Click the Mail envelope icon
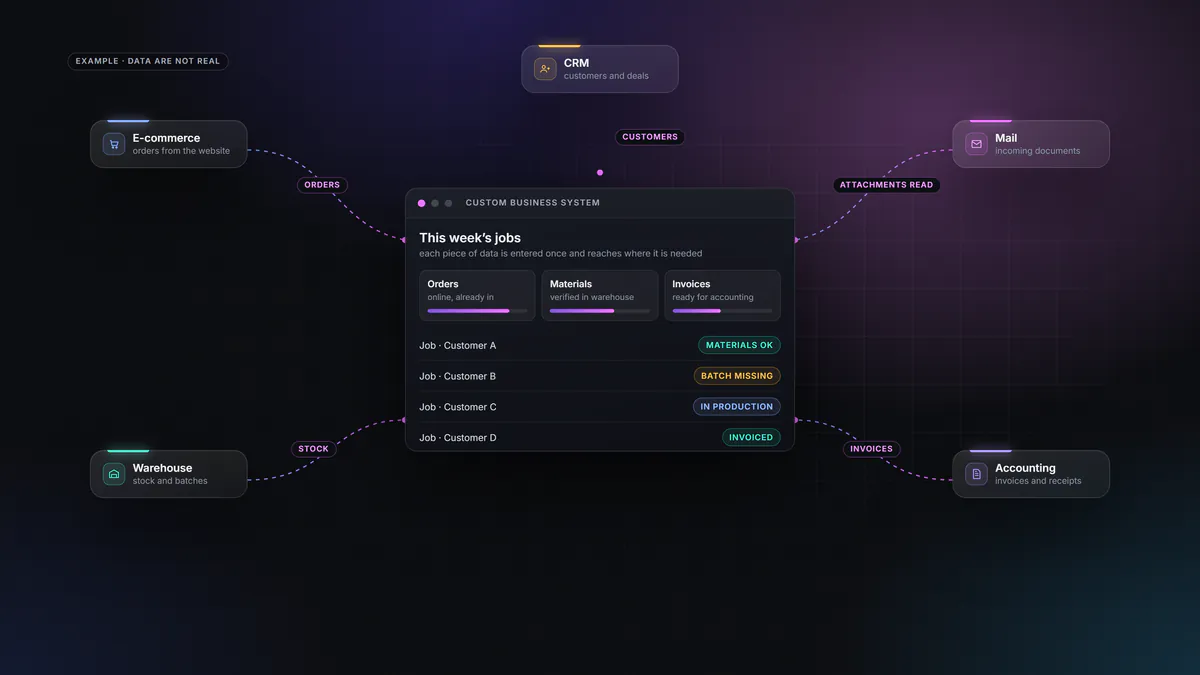Screen dimensions: 1200x675 click(976, 144)
